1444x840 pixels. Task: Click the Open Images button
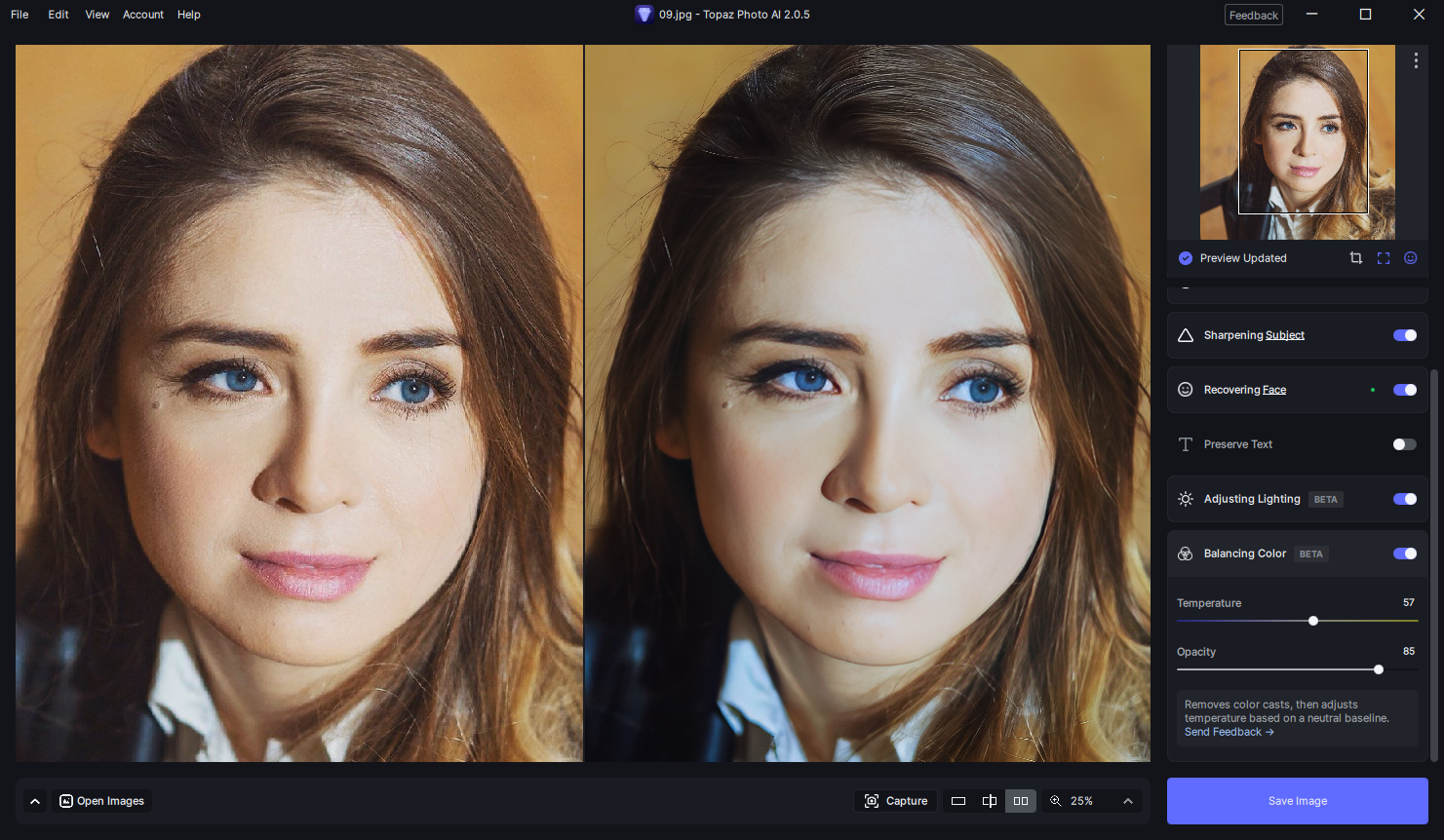(101, 801)
